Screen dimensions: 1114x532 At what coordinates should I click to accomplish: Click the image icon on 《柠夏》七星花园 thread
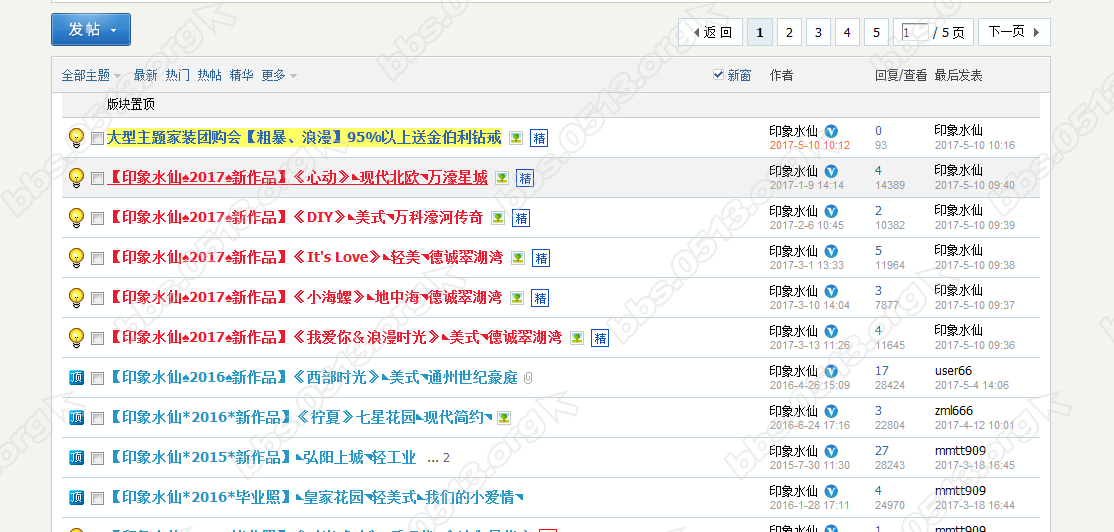coord(504,418)
